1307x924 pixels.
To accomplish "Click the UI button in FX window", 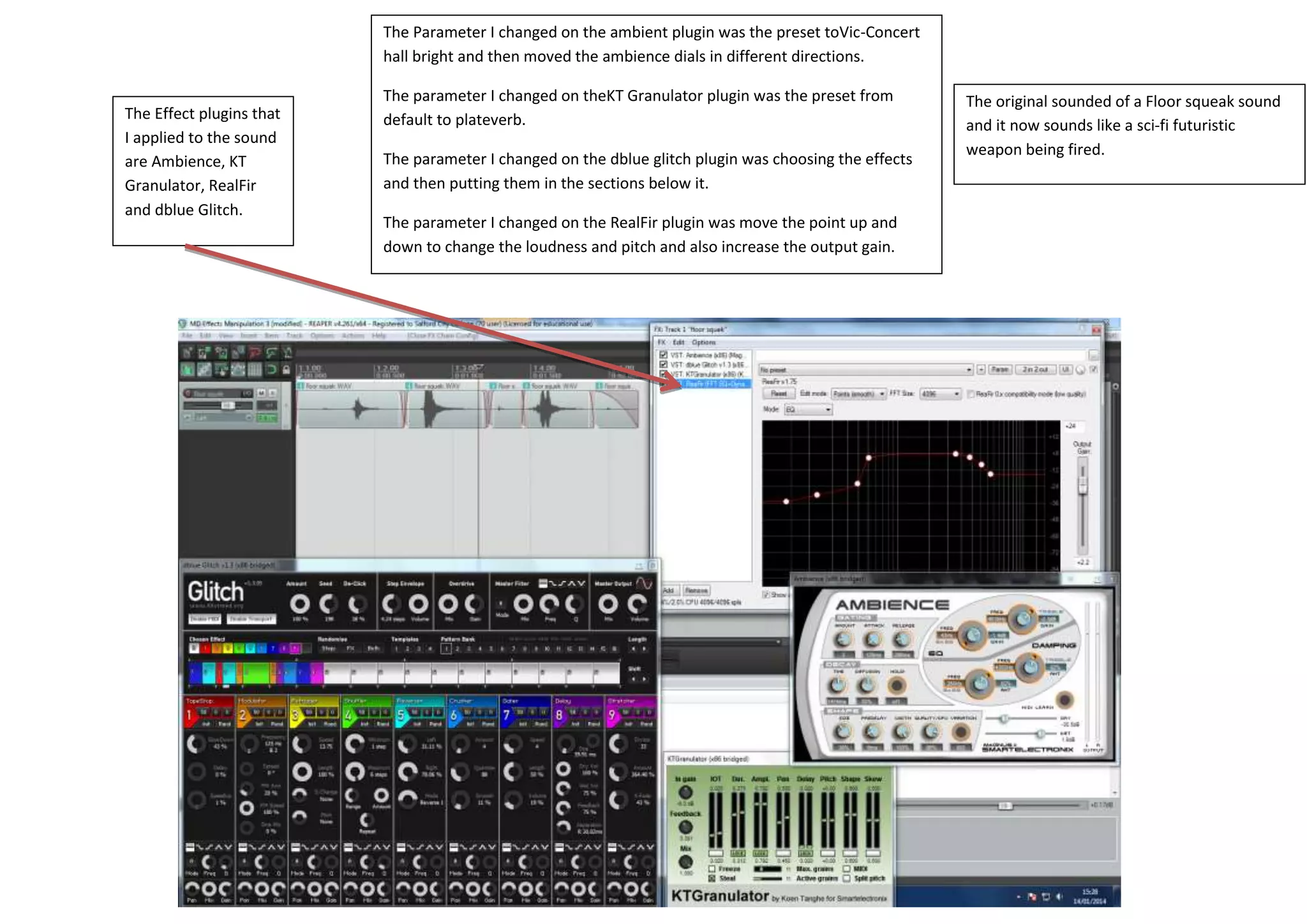I will (1065, 370).
